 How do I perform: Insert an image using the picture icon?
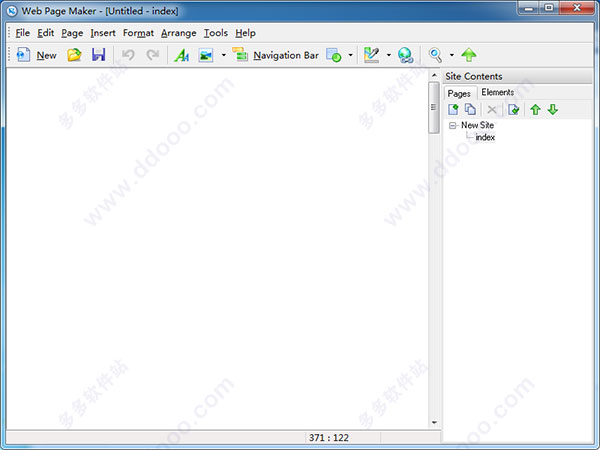coord(206,55)
